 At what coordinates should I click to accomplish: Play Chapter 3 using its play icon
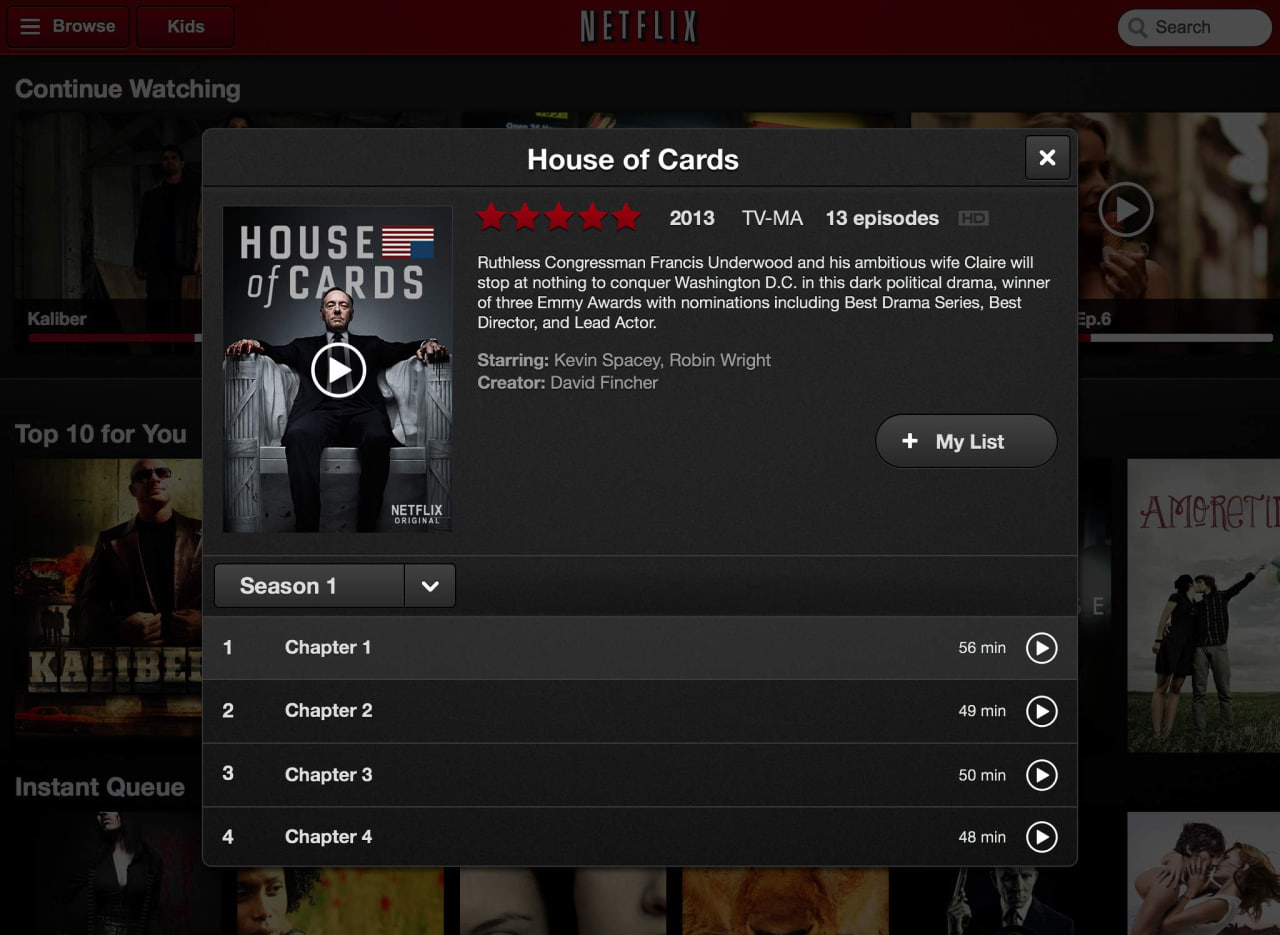click(1041, 775)
